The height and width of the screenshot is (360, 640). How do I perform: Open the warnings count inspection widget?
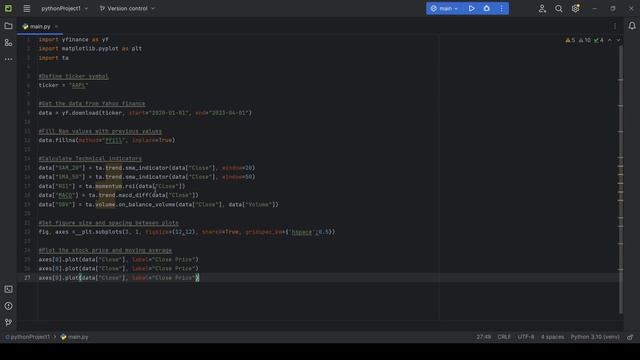coord(570,40)
